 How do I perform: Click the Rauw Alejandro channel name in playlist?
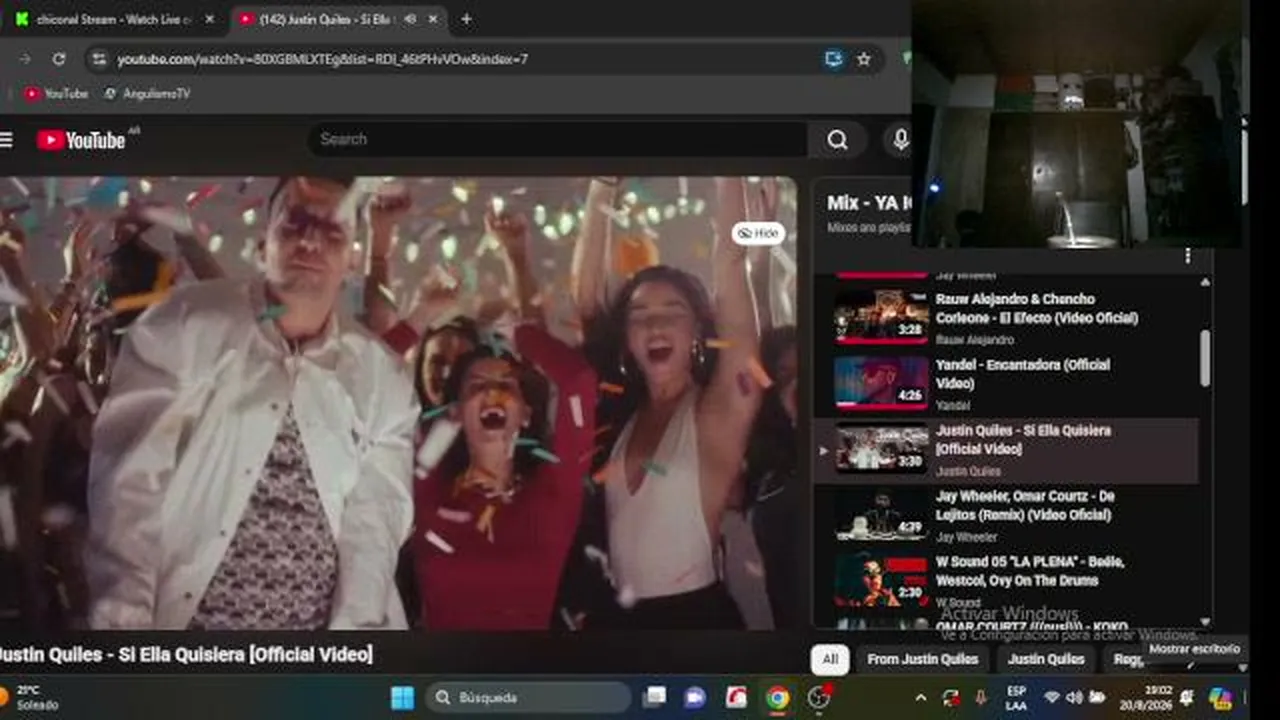point(975,340)
